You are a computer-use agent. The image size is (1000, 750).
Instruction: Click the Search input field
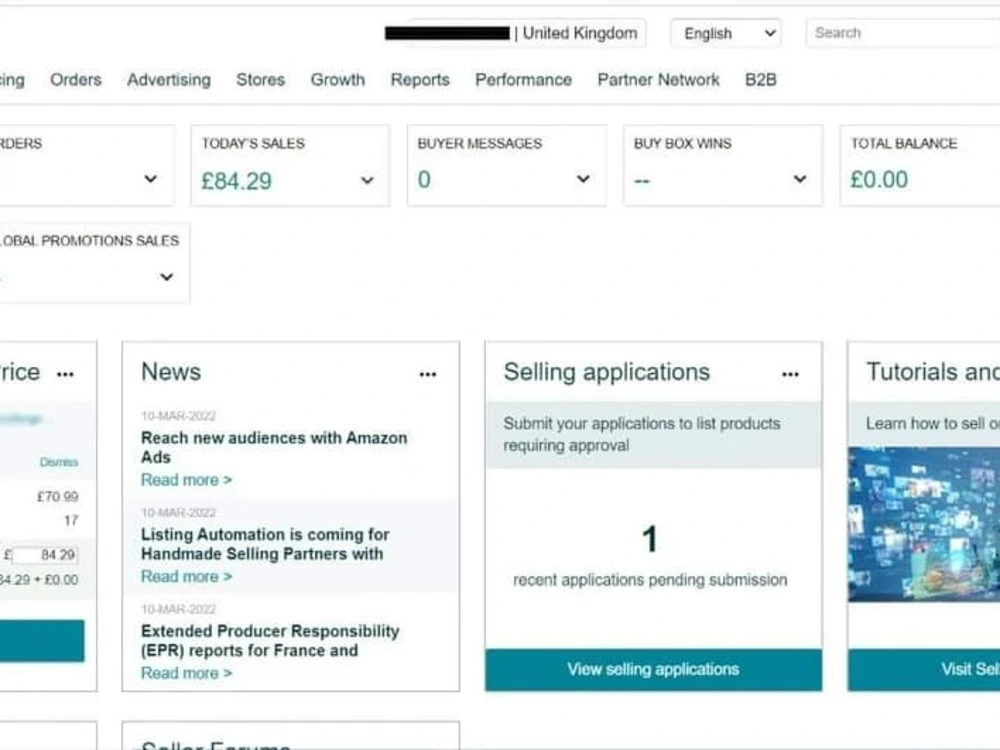click(x=902, y=33)
